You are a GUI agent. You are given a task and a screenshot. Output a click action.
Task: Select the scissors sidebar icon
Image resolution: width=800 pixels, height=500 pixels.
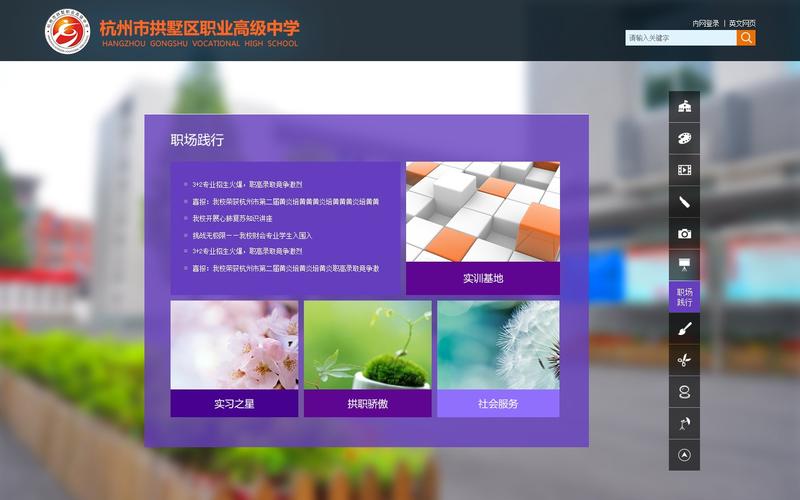(684, 360)
